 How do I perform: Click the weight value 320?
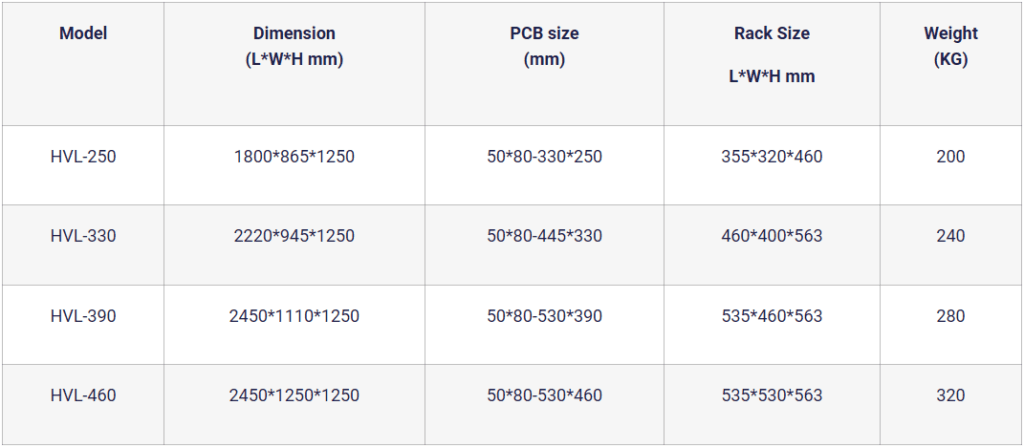[950, 396]
